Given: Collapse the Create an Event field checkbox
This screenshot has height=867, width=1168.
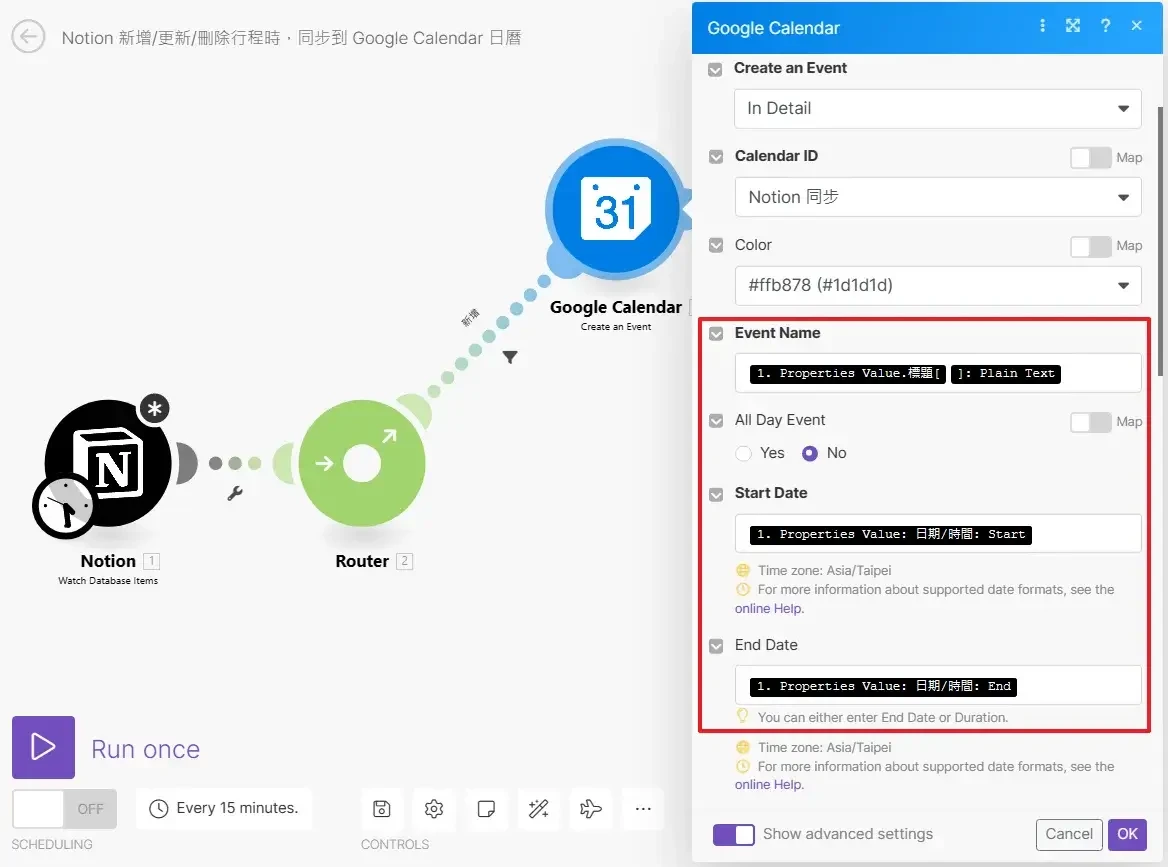Looking at the screenshot, I should (715, 70).
